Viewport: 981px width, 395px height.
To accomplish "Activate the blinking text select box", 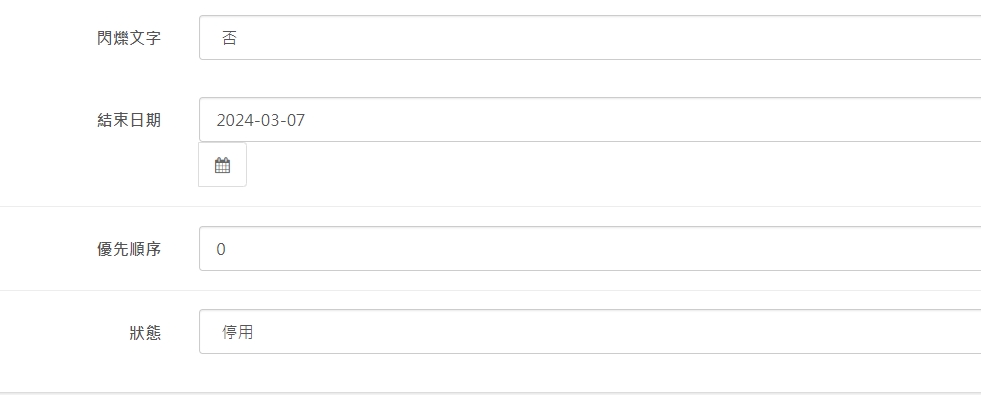I will click(590, 38).
